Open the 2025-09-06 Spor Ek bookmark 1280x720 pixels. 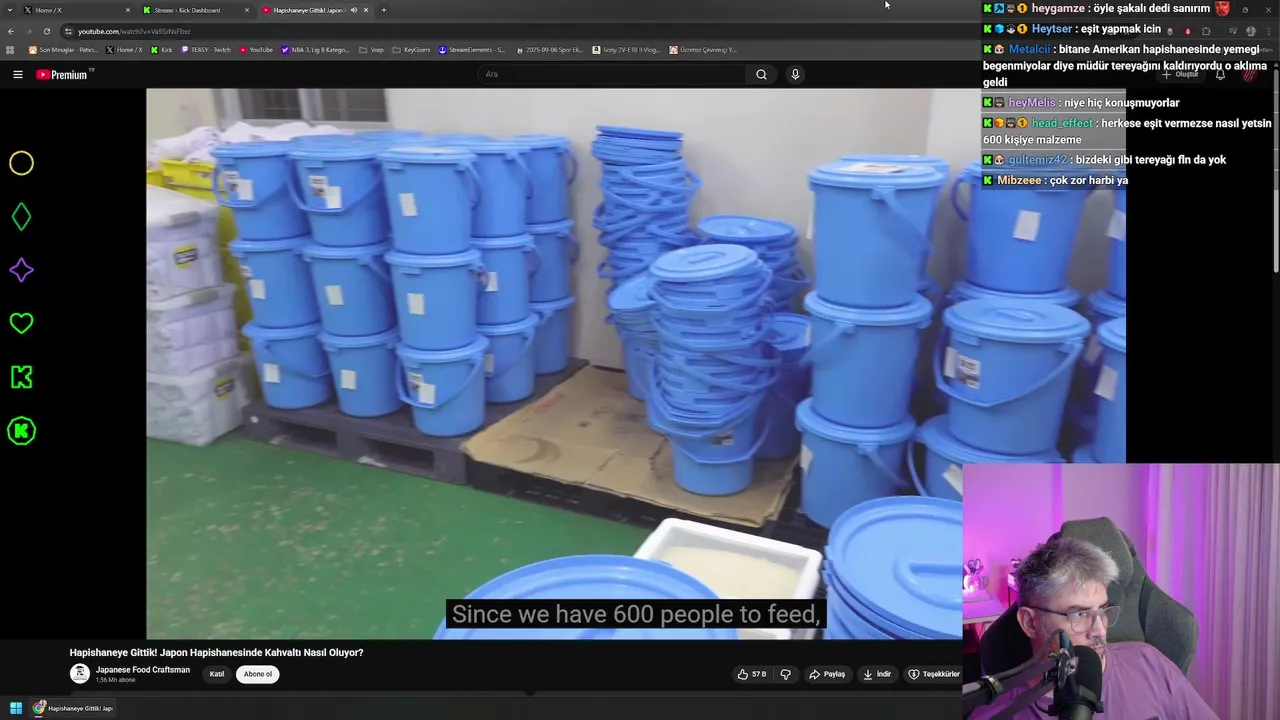[549, 49]
